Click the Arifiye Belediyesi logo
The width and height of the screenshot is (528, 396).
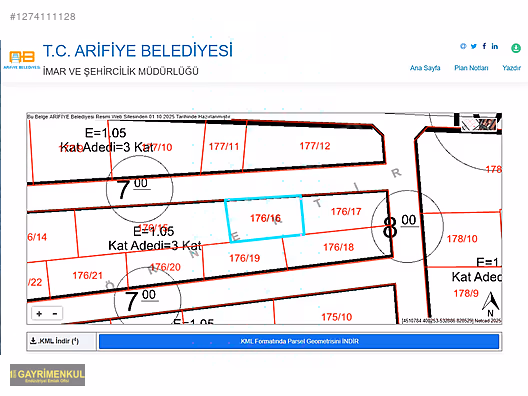[22, 60]
